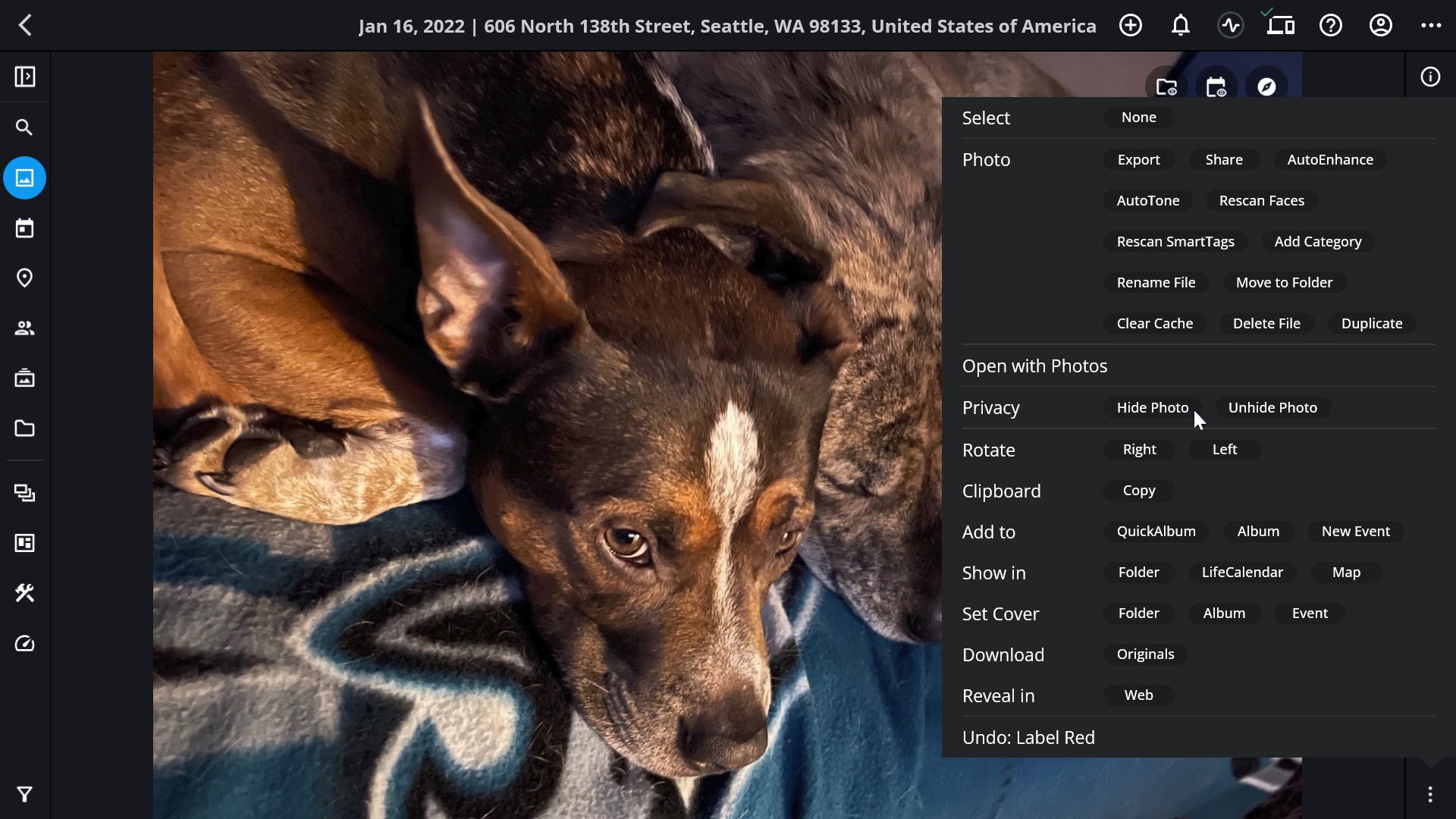Open the top-right ellipsis menu
This screenshot has width=1456, height=819.
pyautogui.click(x=1431, y=26)
